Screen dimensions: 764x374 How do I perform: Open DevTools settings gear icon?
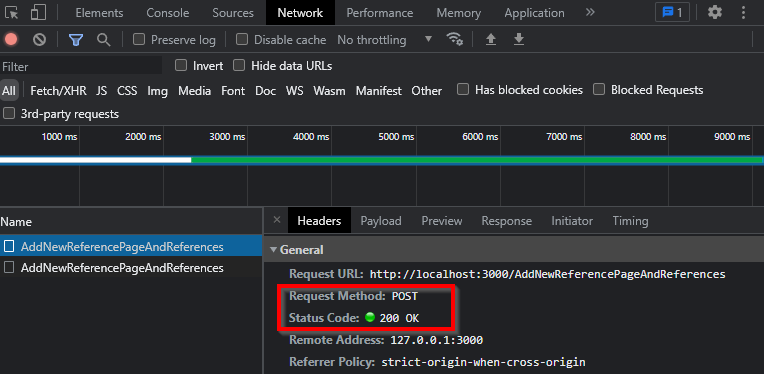click(x=715, y=12)
